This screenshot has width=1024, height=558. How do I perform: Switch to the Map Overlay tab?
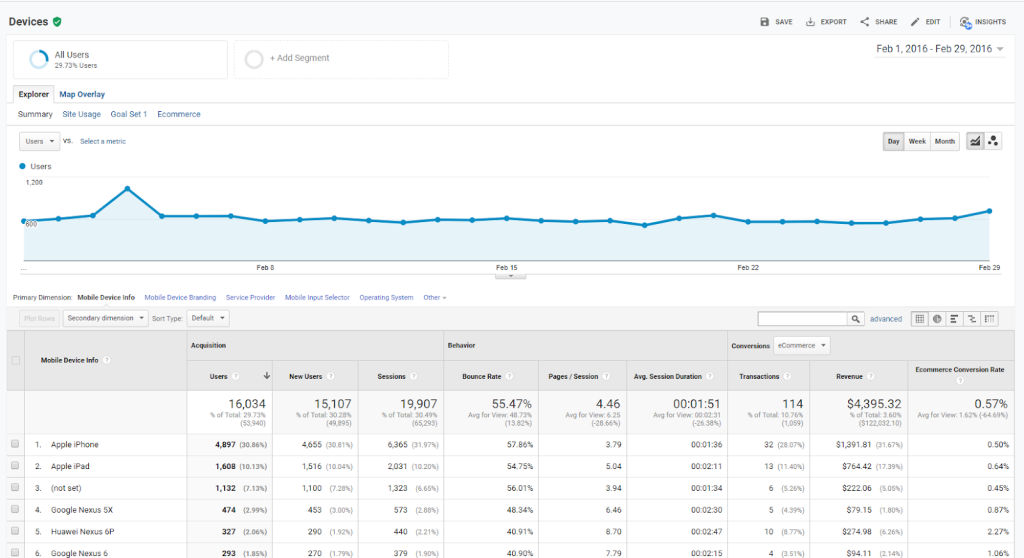(82, 95)
